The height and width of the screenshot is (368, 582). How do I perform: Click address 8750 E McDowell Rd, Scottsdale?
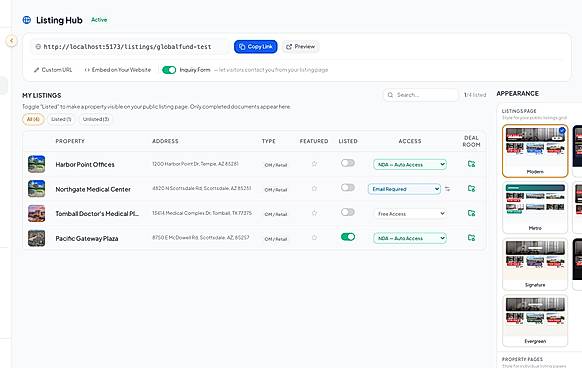(200, 237)
